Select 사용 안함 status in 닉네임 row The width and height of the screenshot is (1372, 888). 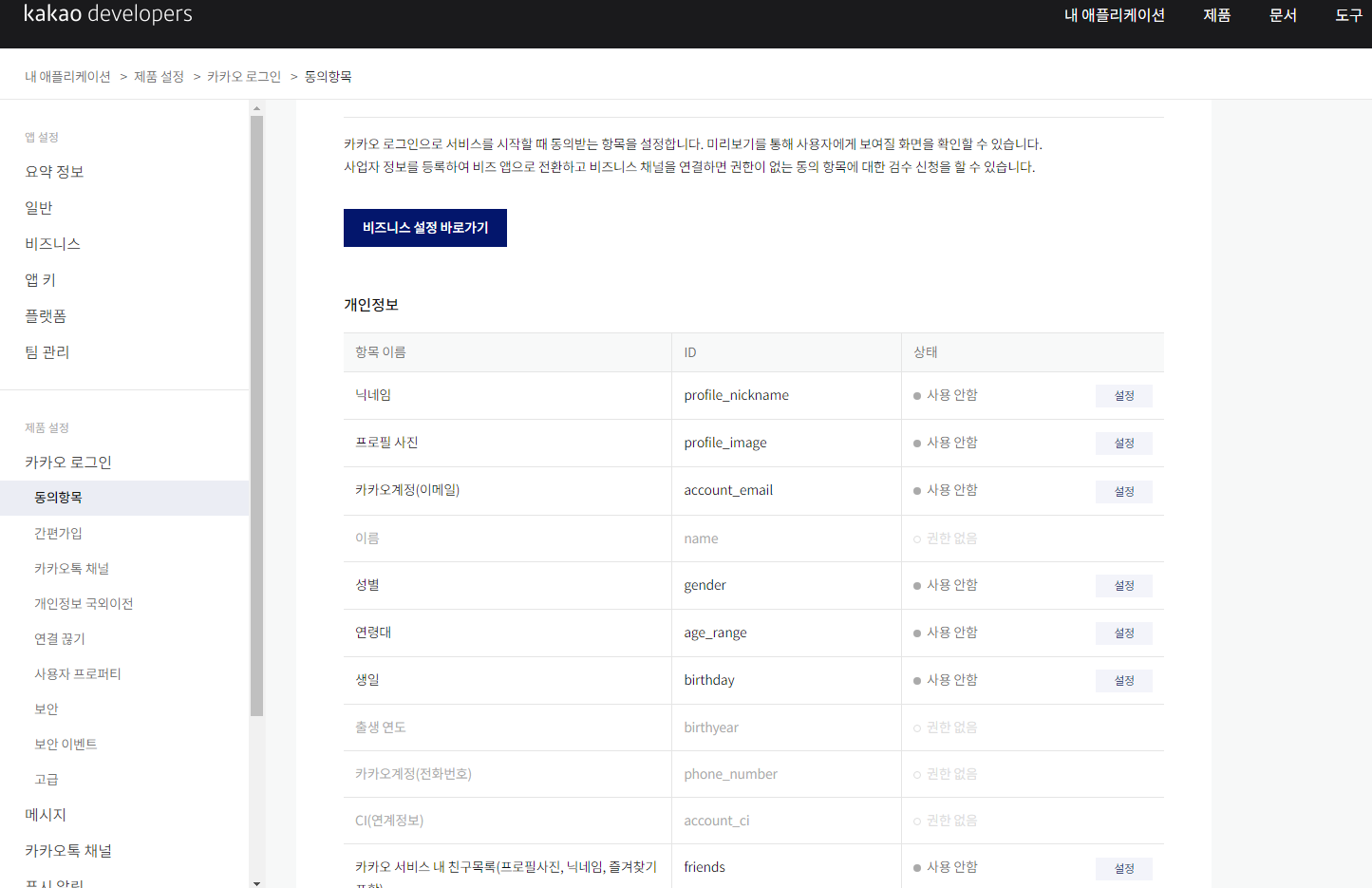946,395
